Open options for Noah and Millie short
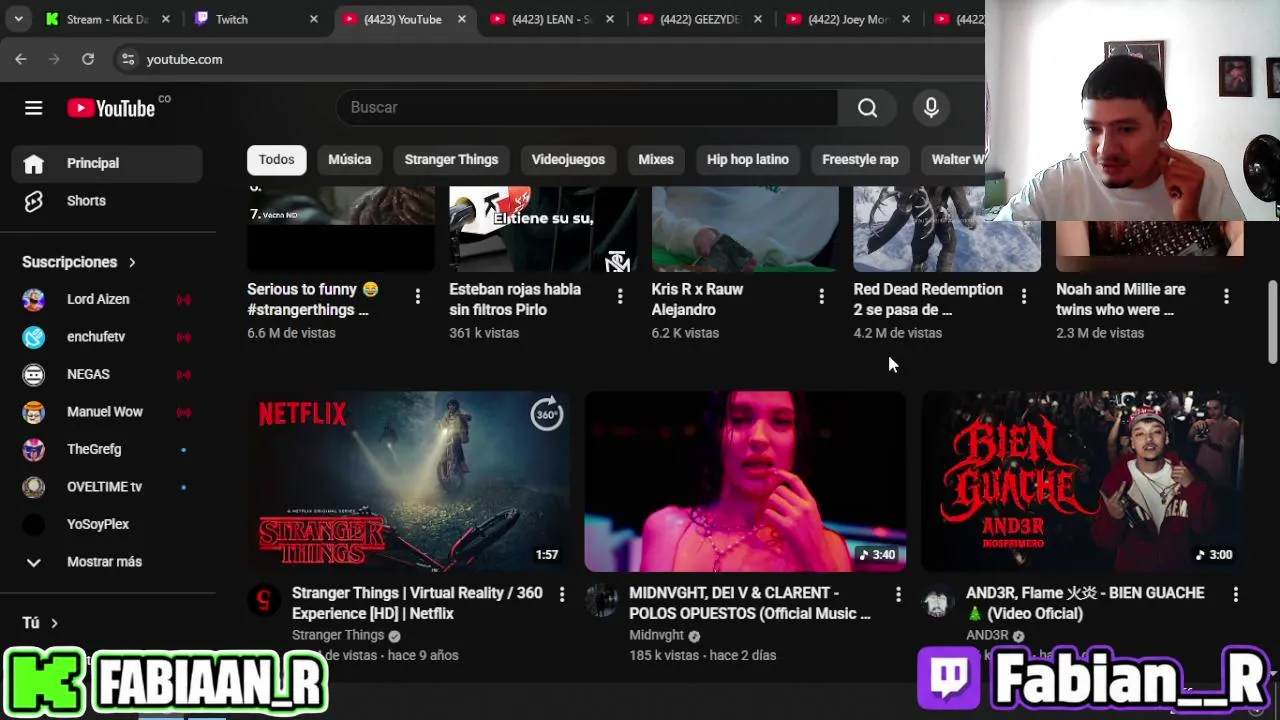The width and height of the screenshot is (1280, 720). coord(1226,296)
